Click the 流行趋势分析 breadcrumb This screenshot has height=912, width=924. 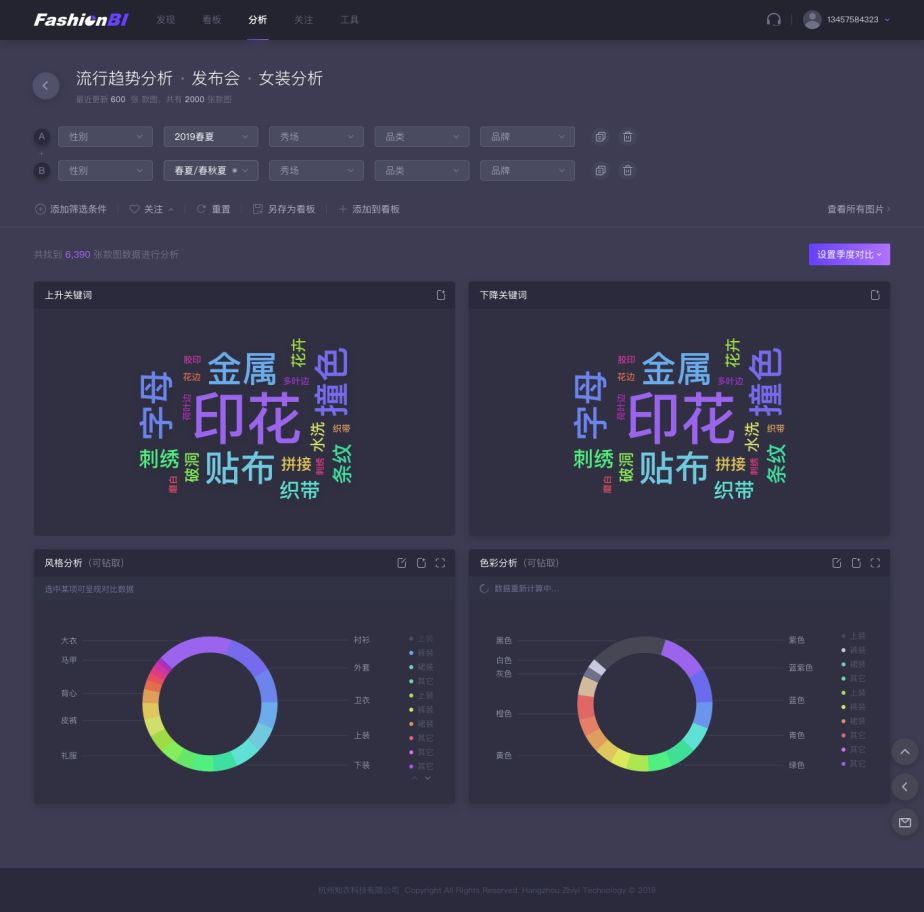tap(124, 78)
